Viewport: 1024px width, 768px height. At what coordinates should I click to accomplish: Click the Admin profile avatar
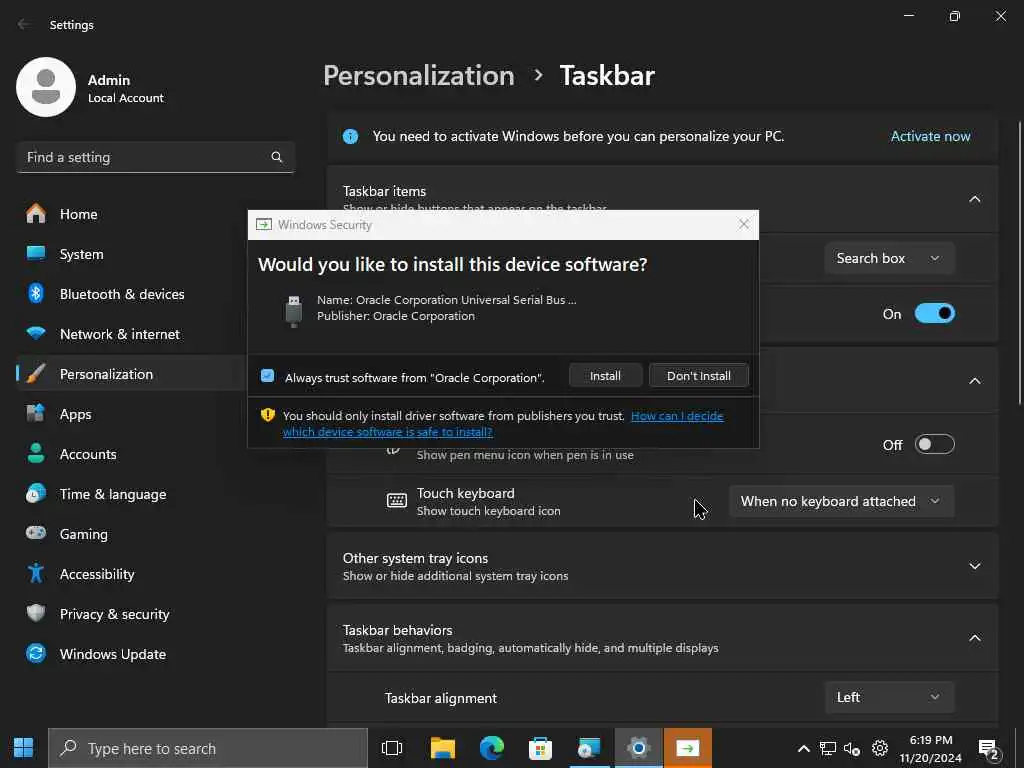(46, 87)
